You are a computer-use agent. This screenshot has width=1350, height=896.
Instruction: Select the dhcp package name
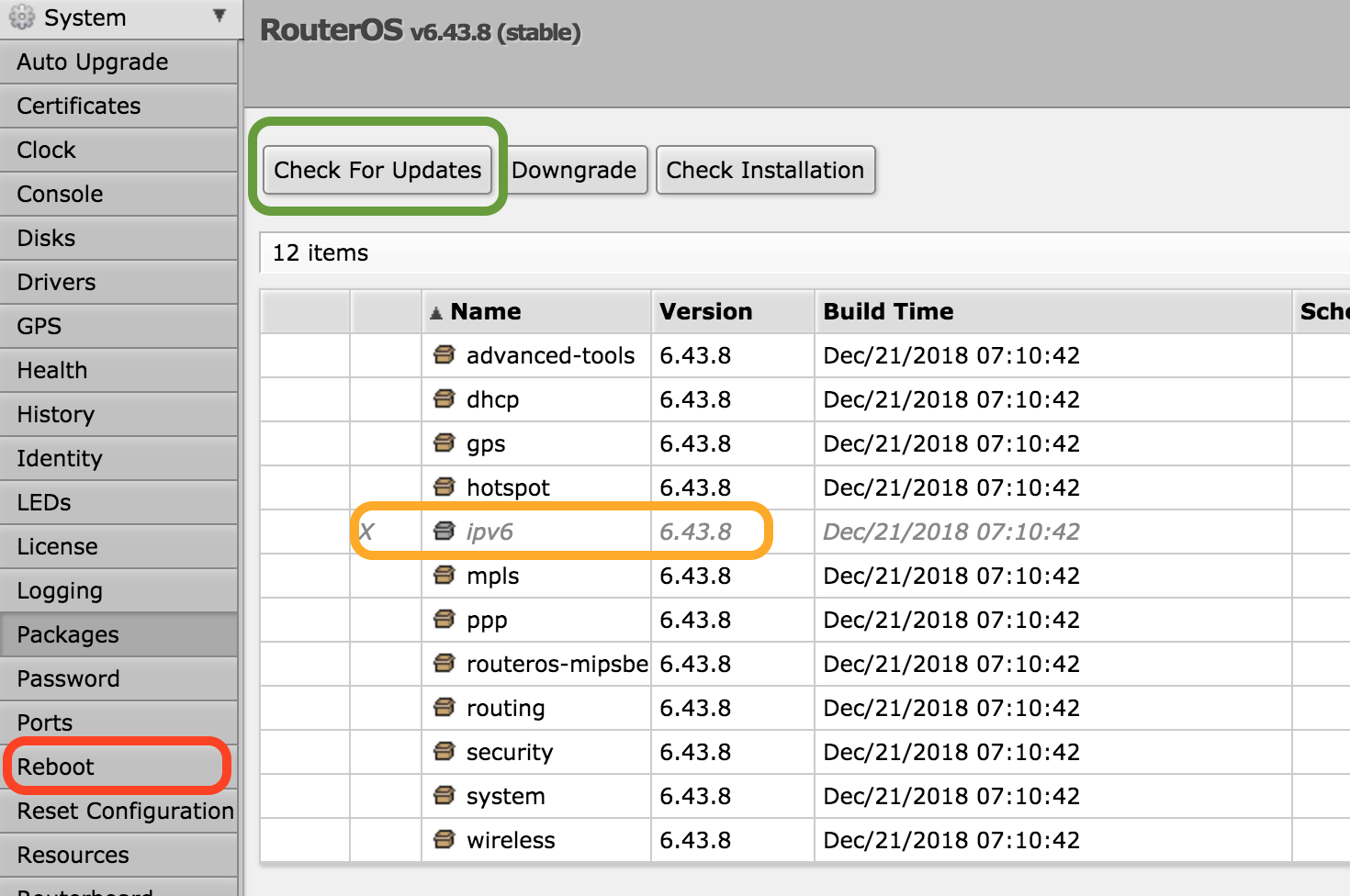click(x=492, y=399)
